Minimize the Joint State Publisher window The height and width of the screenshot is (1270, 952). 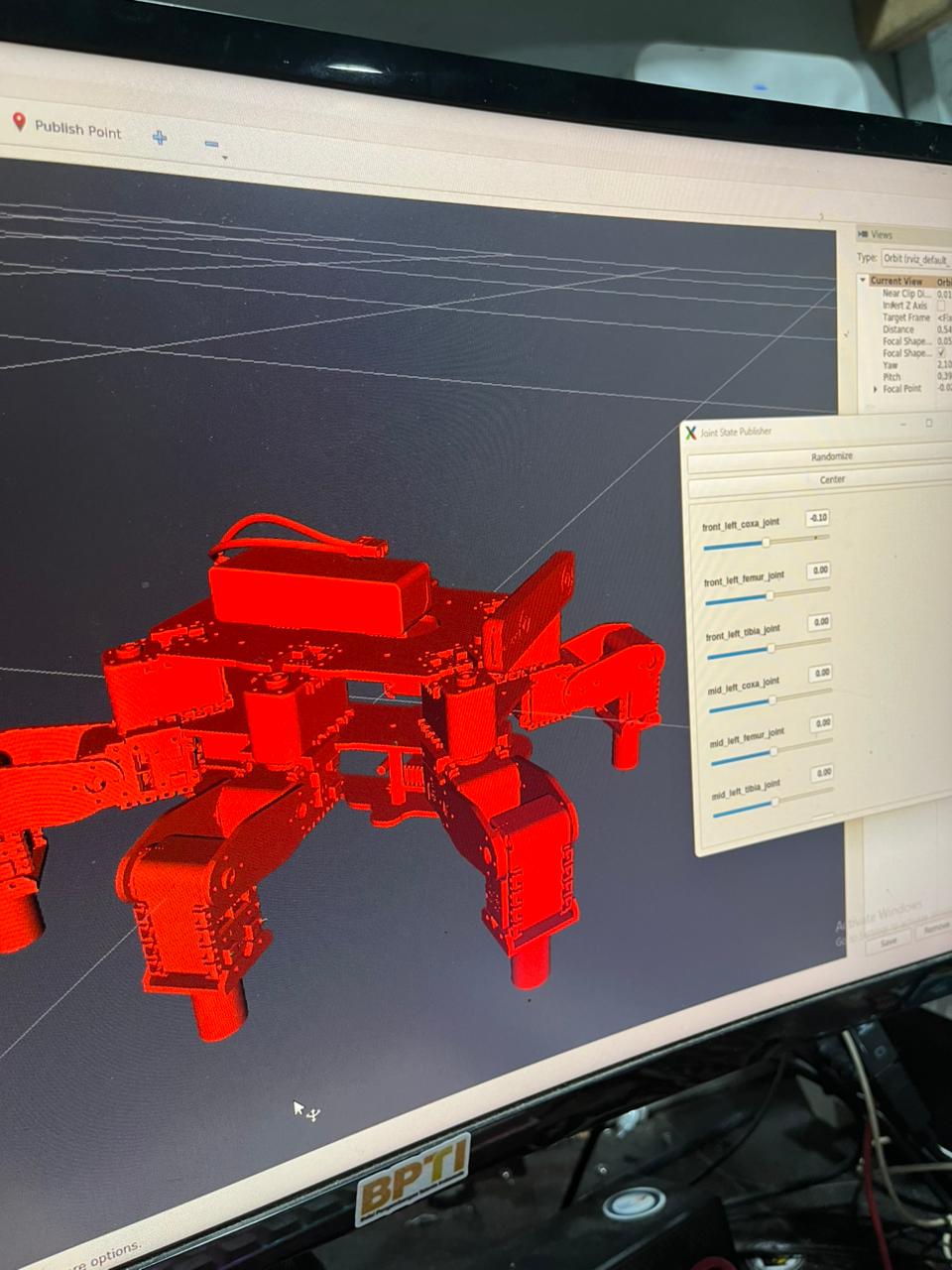coord(904,424)
